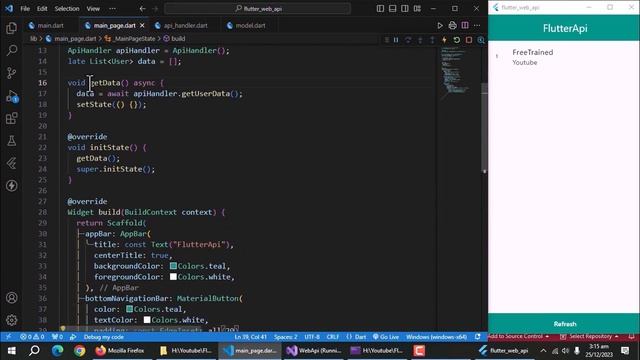The height and width of the screenshot is (360, 640).
Task: Open Microsoft Edge from taskbar
Action: tap(57, 351)
